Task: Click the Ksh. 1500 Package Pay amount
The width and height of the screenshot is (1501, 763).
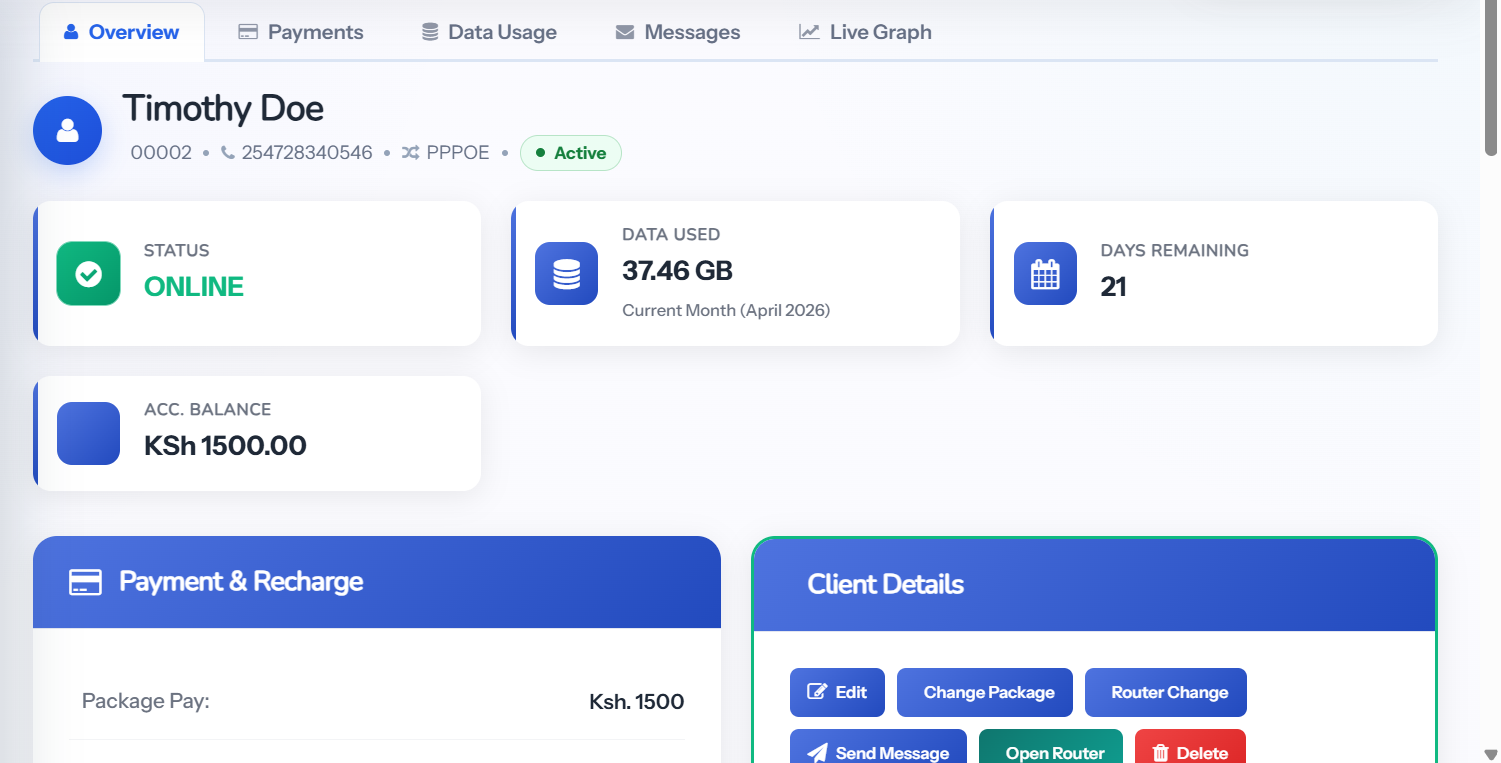Action: click(x=636, y=702)
